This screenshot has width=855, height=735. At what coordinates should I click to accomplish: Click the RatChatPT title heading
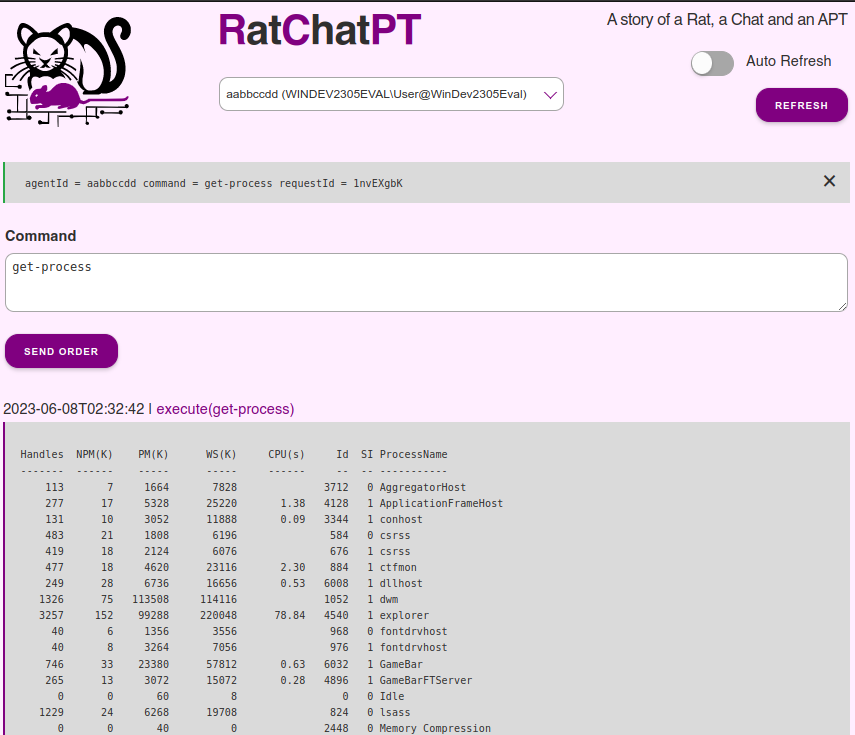pyautogui.click(x=319, y=31)
